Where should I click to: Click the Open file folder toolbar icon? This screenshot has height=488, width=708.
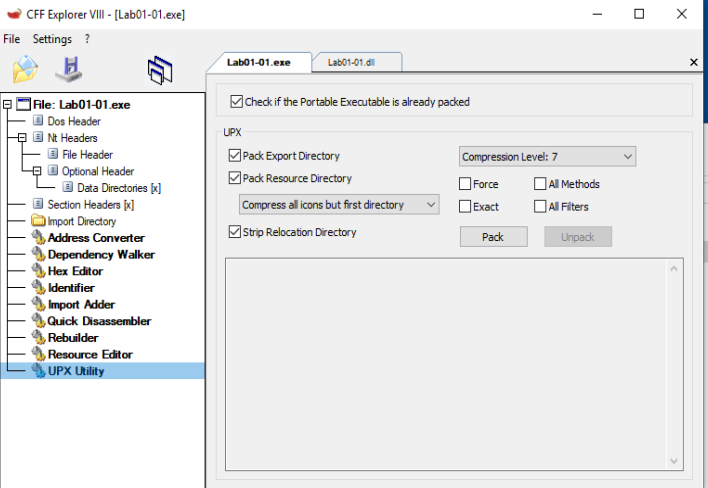25,69
